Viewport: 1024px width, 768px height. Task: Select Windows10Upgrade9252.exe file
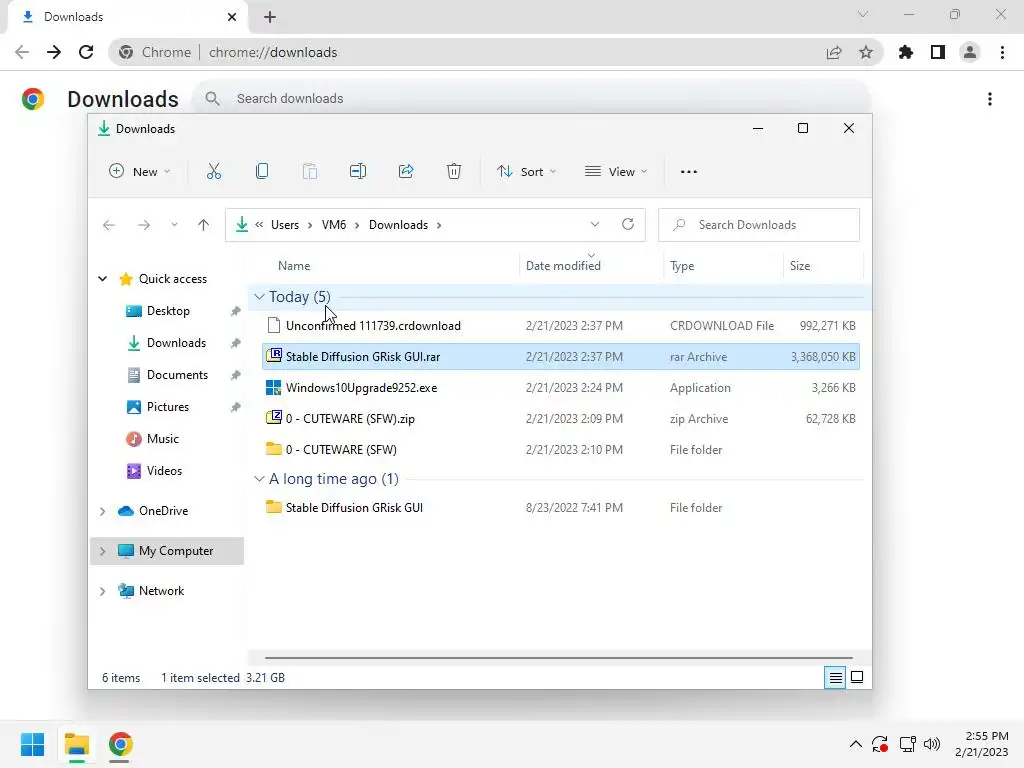coord(561,388)
